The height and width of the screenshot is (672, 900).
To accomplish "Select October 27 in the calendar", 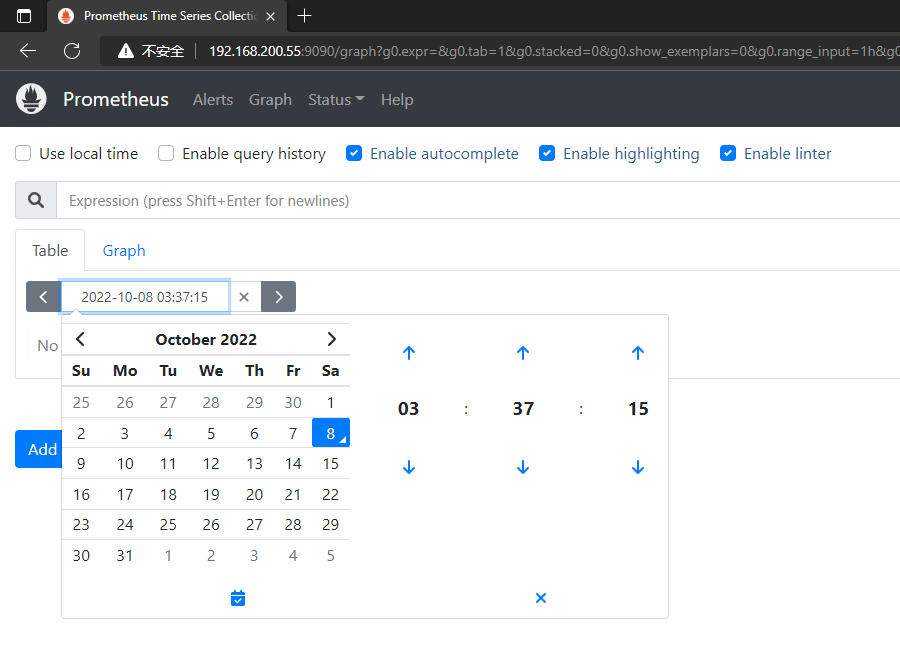I will click(x=254, y=524).
